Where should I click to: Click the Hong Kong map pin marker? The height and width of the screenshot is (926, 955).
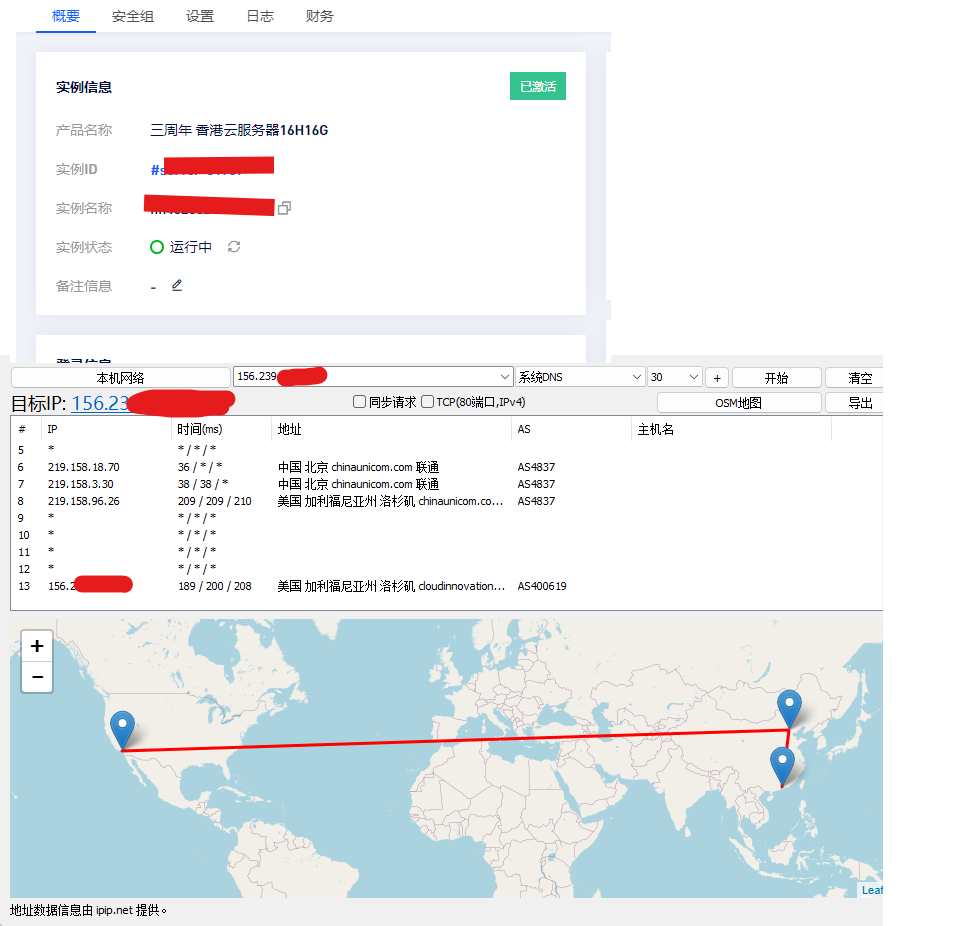782,766
